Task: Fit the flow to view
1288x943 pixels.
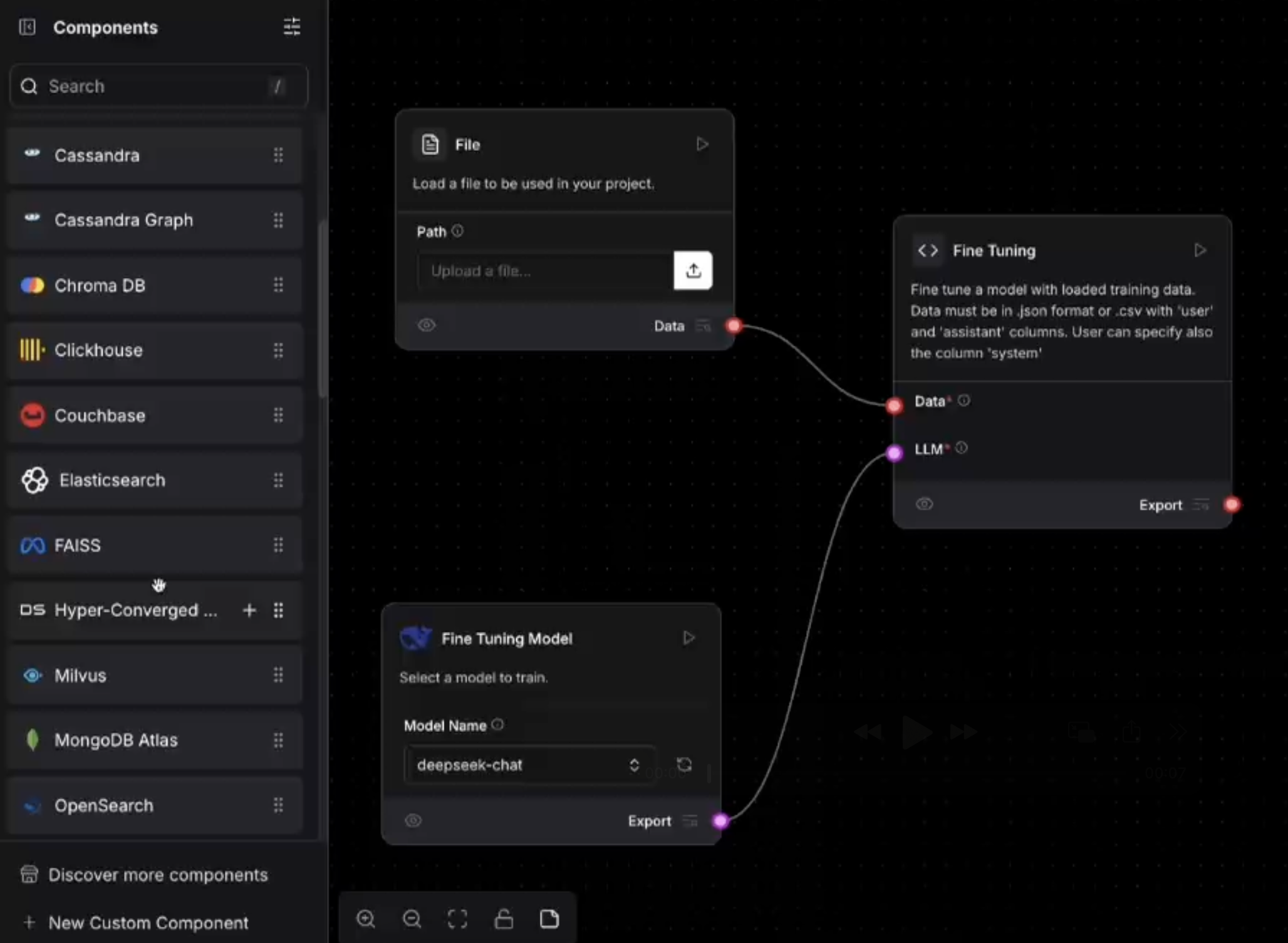Action: tap(457, 919)
